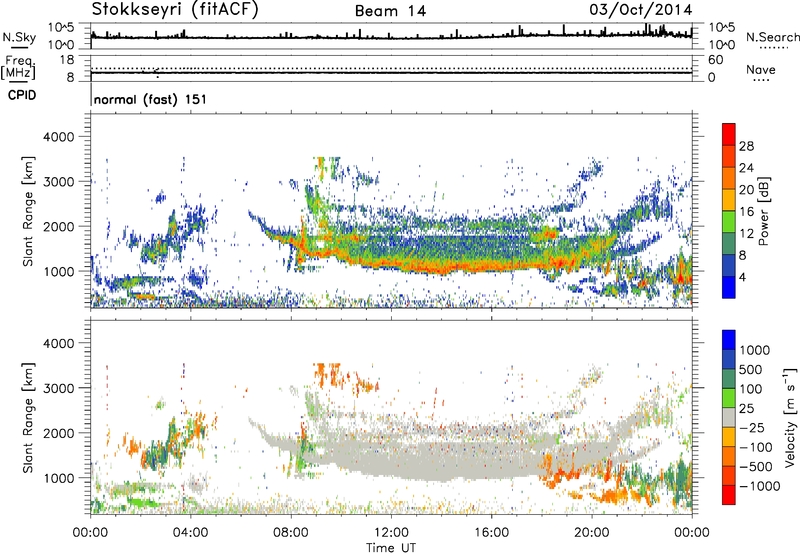Viewport: 800px width, 554px height.
Task: Click the 'N.Sky' legend label
Action: point(19,37)
